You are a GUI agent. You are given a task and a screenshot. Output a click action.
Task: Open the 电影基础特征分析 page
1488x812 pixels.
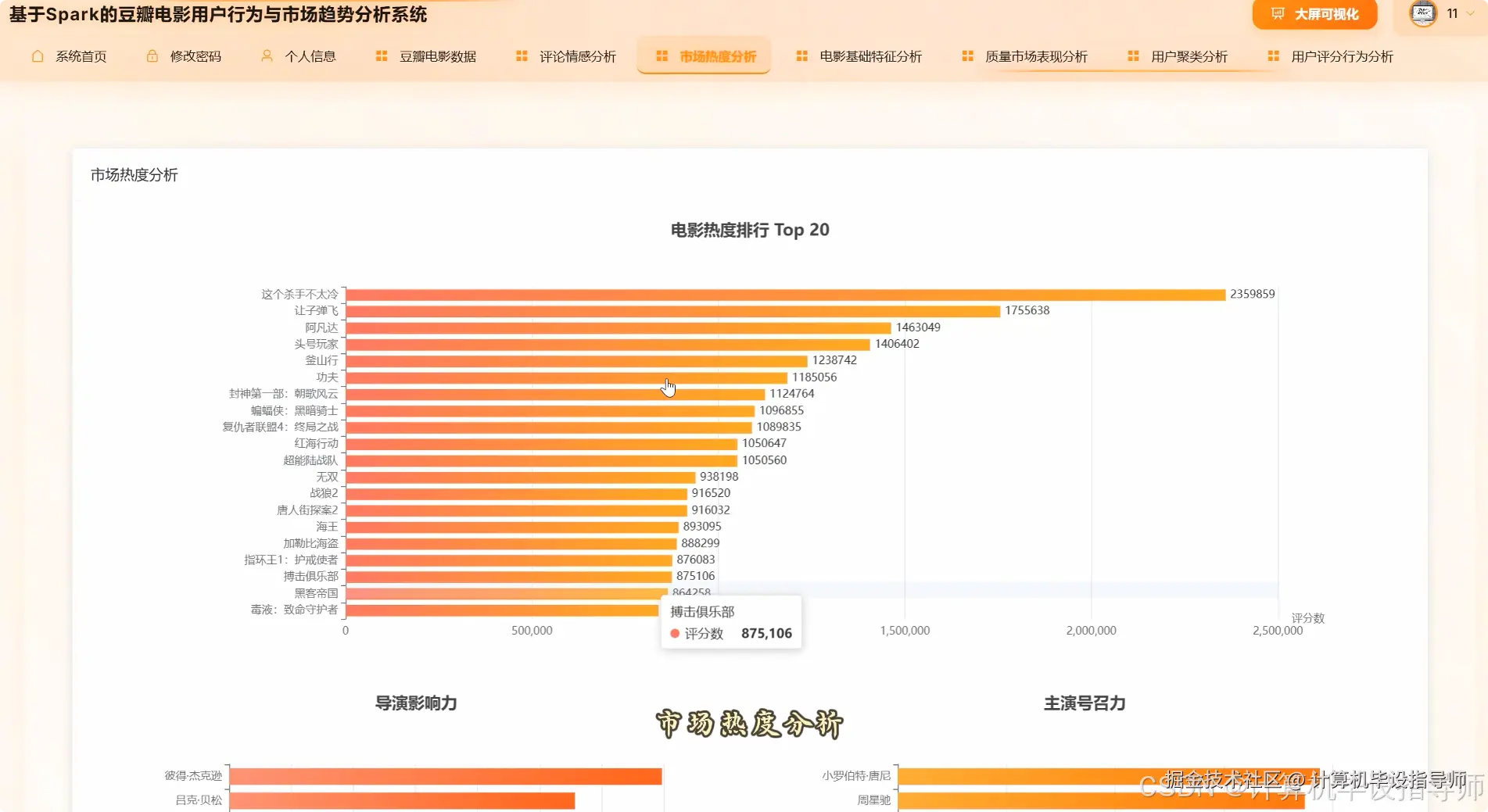859,56
